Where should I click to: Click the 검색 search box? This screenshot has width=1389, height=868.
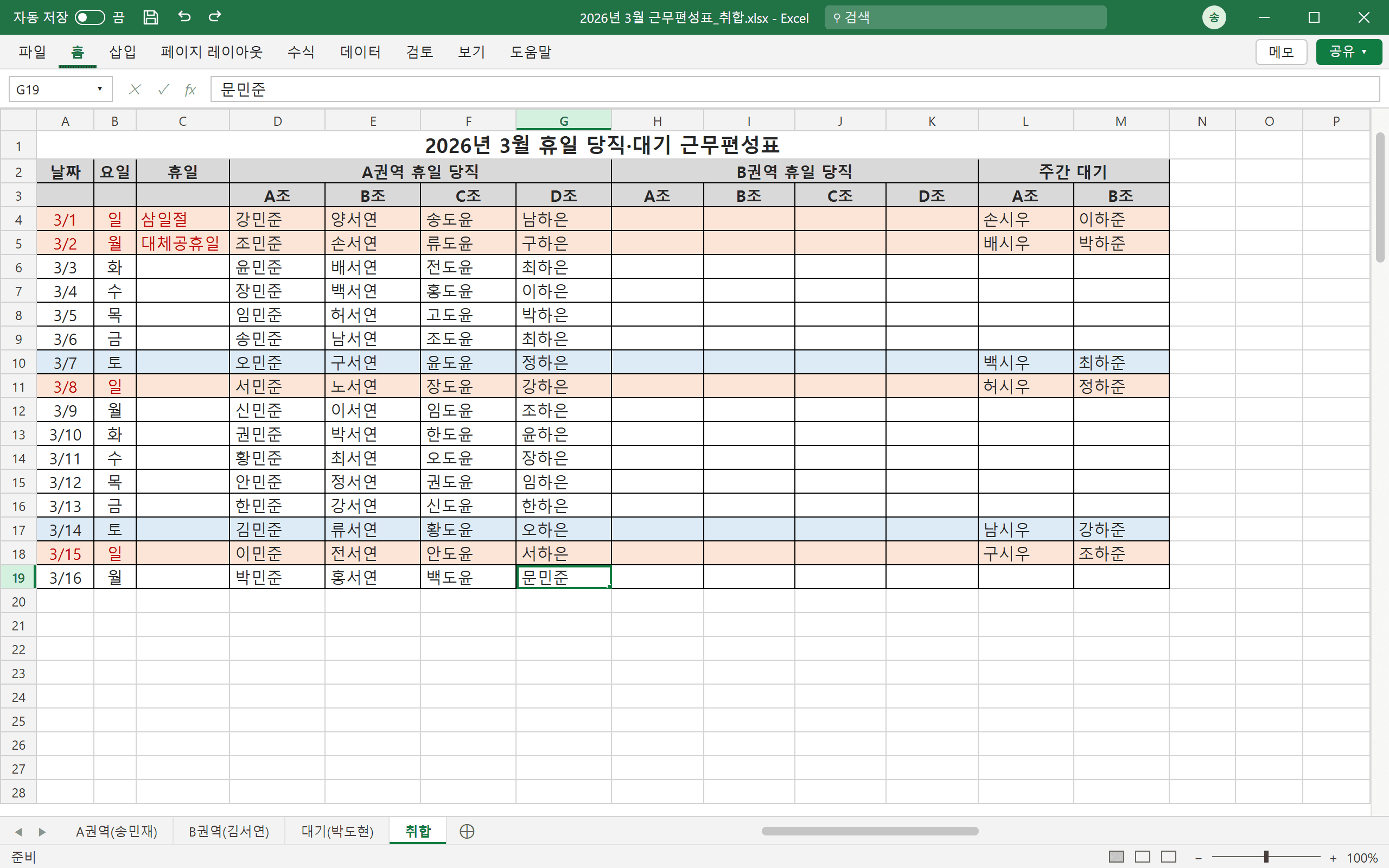point(965,17)
